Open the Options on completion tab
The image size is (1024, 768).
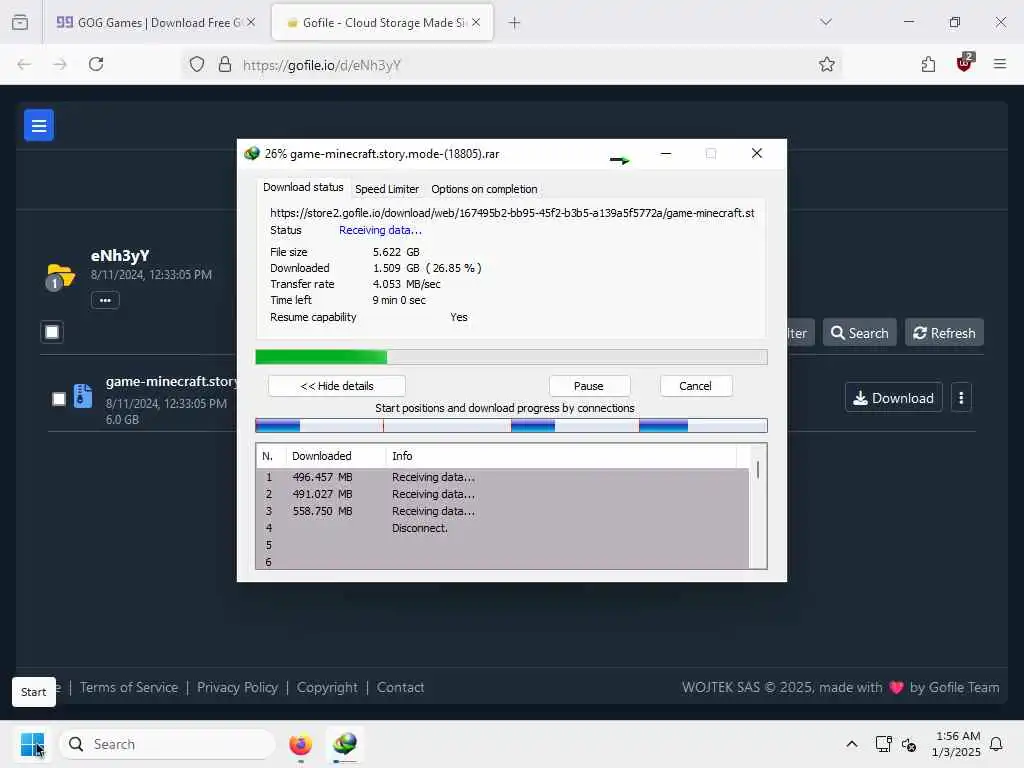pyautogui.click(x=484, y=189)
